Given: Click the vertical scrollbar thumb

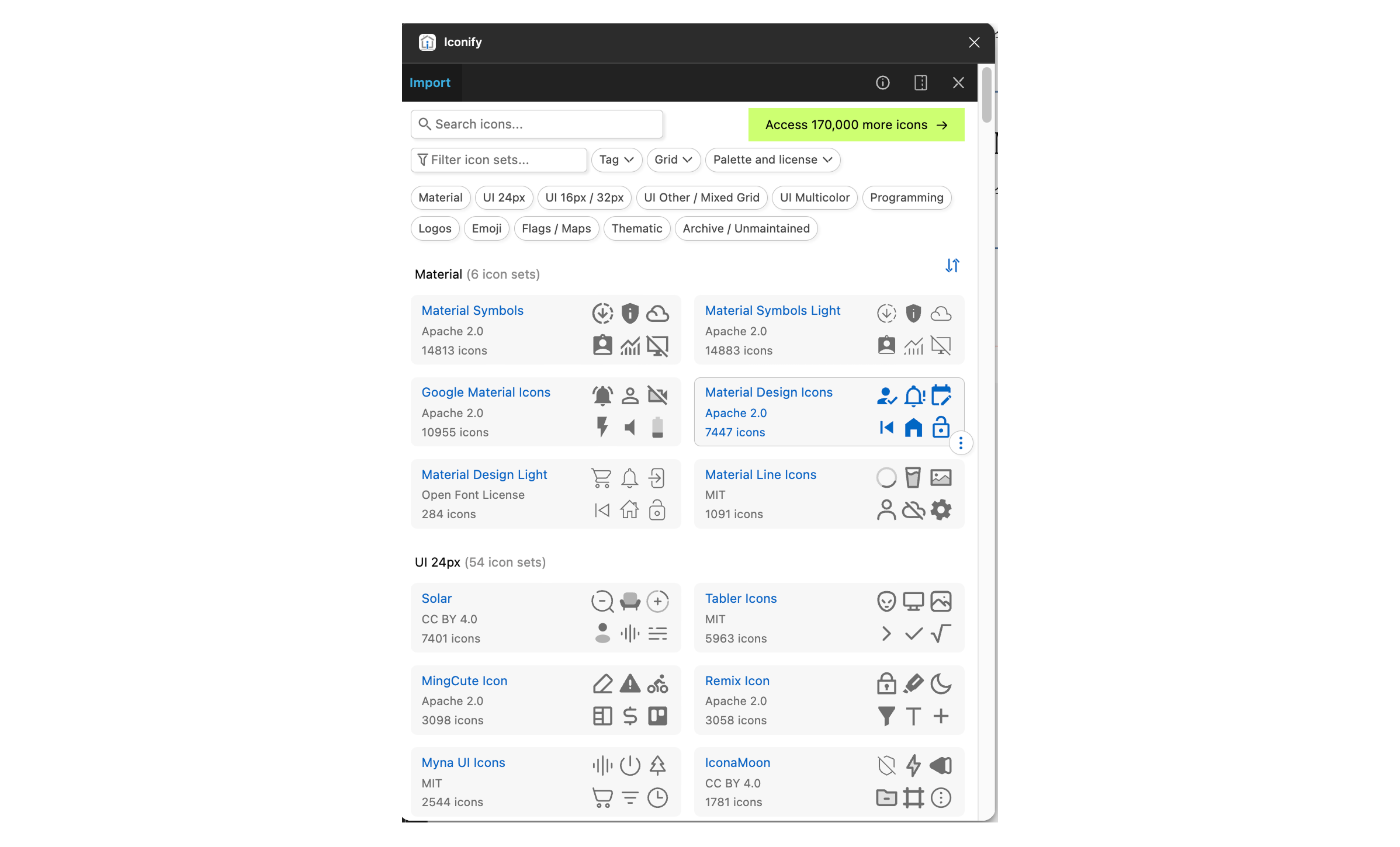Looking at the screenshot, I should tap(986, 95).
